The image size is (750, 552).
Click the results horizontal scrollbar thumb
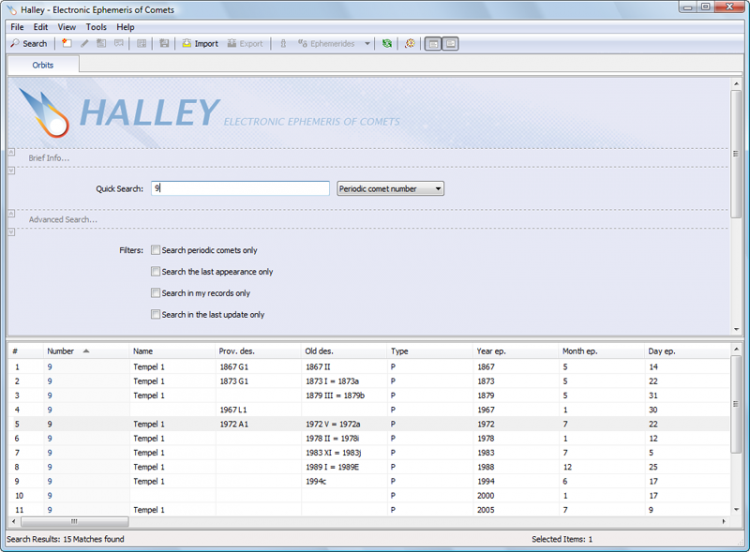coord(75,521)
